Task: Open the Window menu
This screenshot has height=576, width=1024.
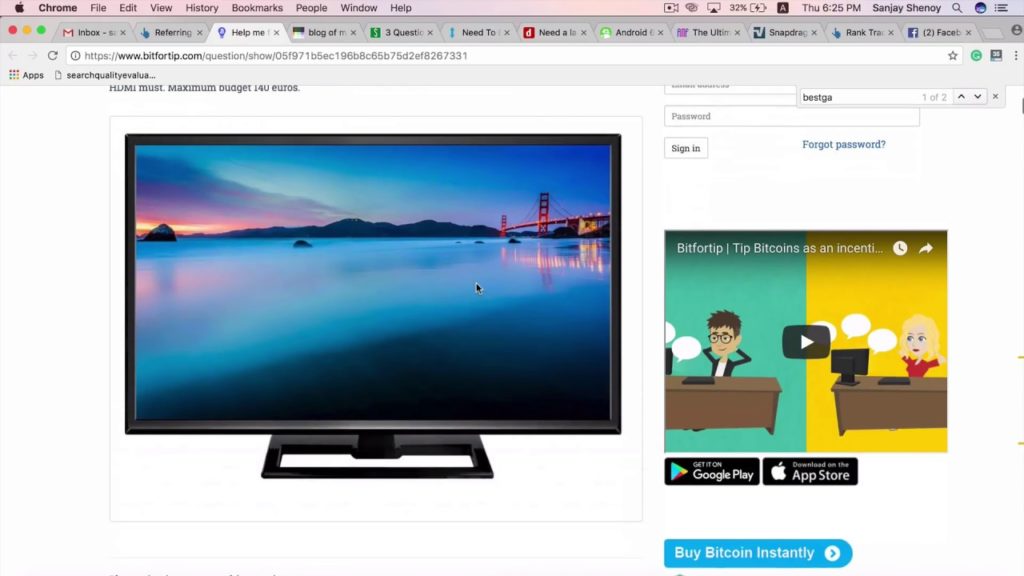Action: point(359,8)
